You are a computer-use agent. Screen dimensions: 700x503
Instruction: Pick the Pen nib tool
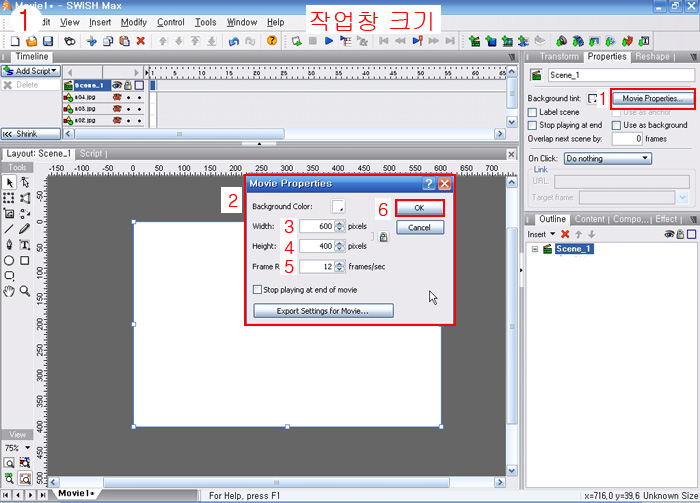(x=8, y=245)
